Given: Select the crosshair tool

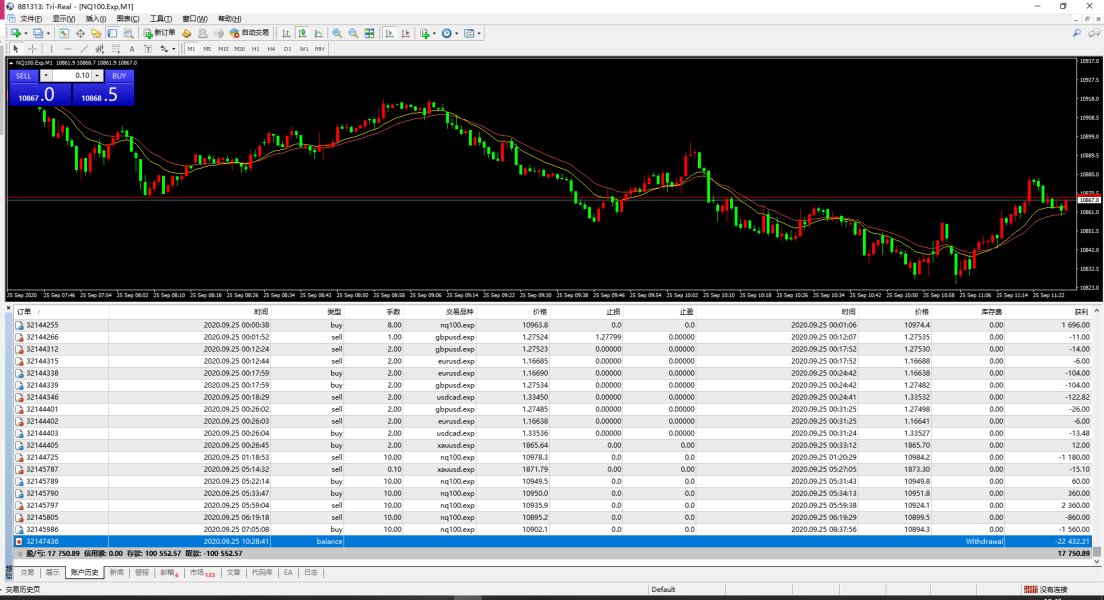Looking at the screenshot, I should tap(33, 48).
